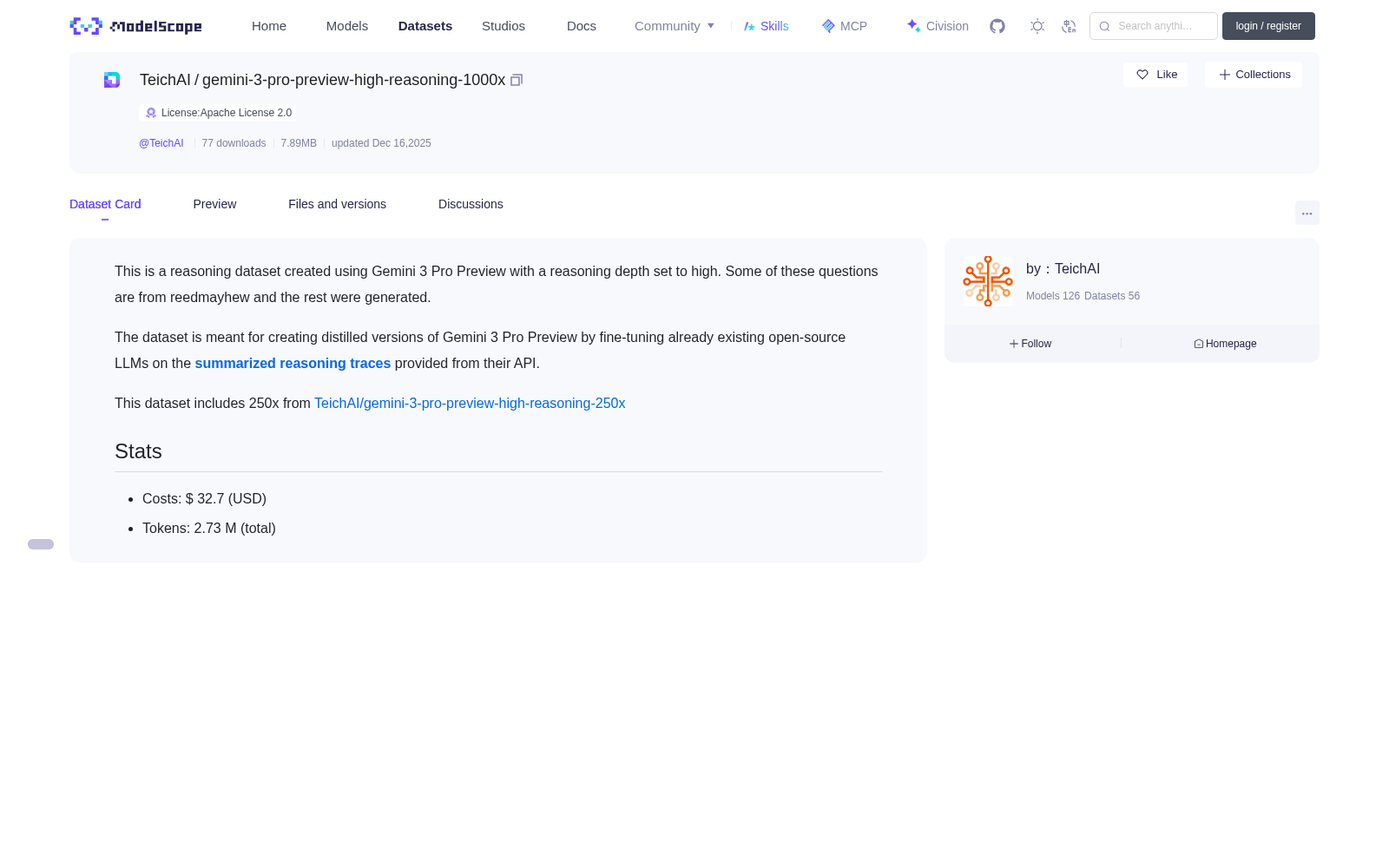Click the 'Costs: $ 32.7 (USD)' item
Image resolution: width=1389 pixels, height=868 pixels.
[x=204, y=499]
